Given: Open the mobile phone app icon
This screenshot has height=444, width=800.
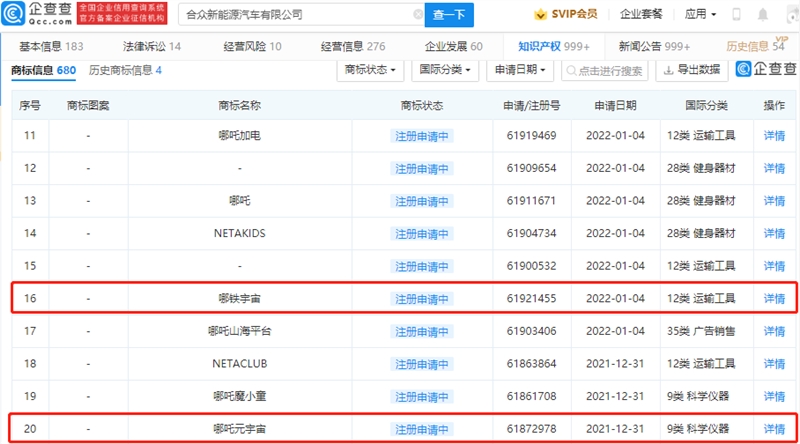Looking at the screenshot, I should (736, 14).
